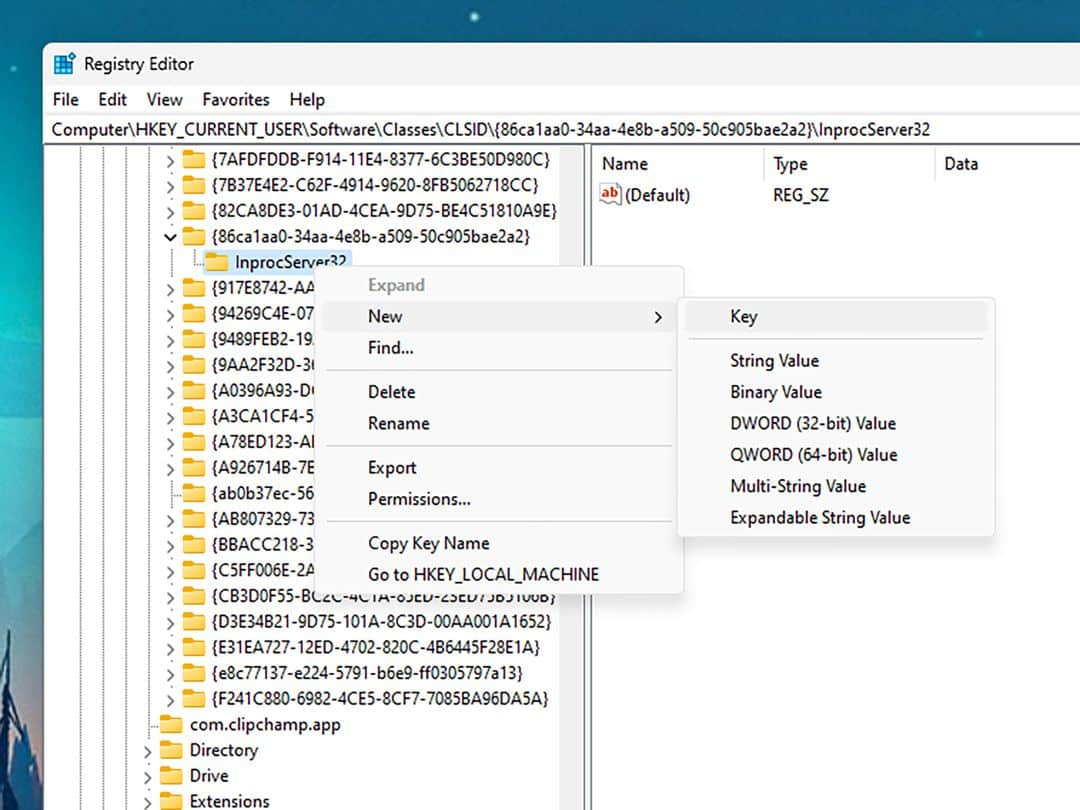Click the InprocServer32 folder icon
Viewport: 1080px width, 810px height.
(x=216, y=262)
